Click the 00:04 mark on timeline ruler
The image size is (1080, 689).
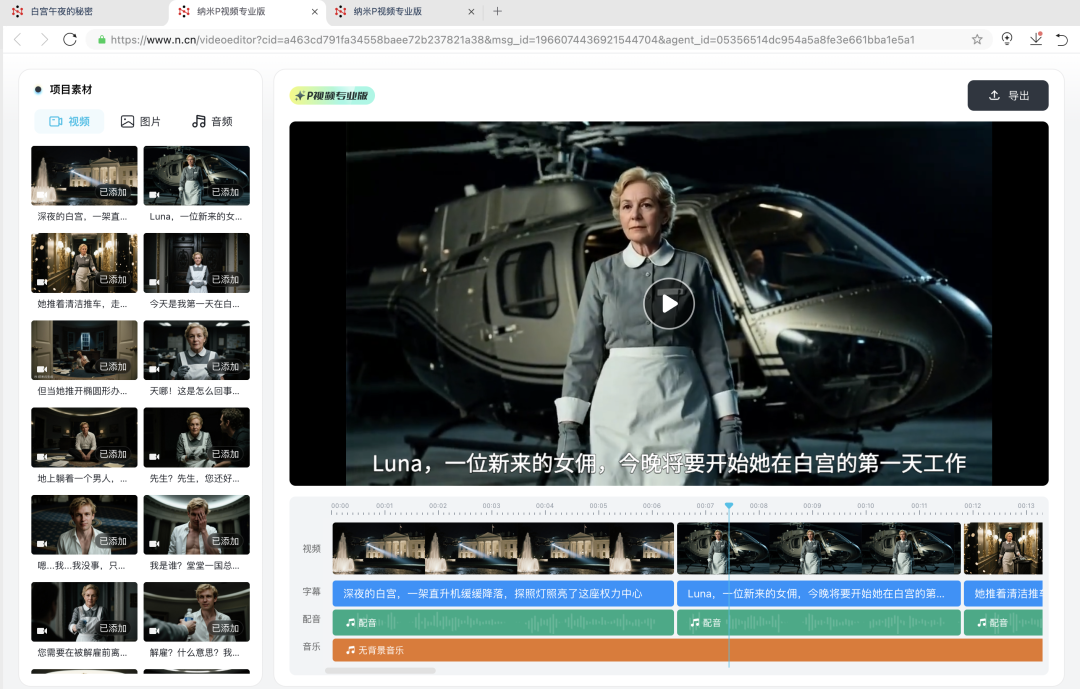click(x=545, y=506)
